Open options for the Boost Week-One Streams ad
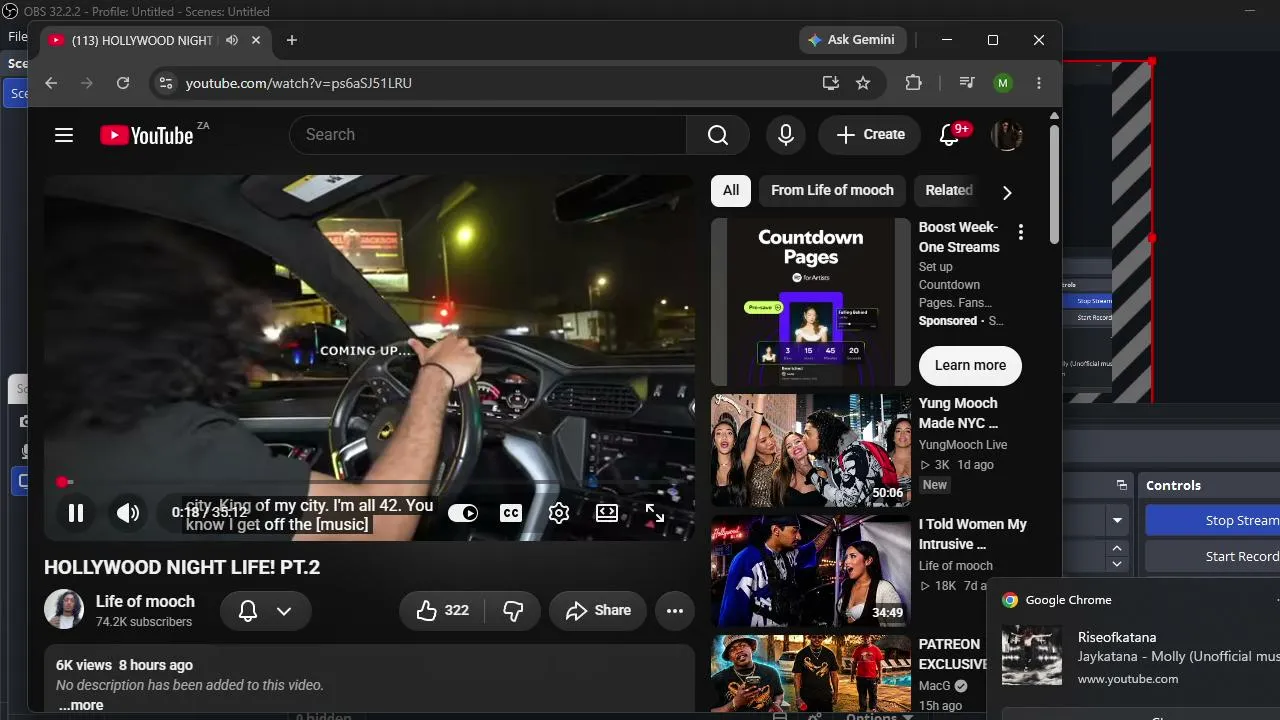The width and height of the screenshot is (1280, 720). [1020, 233]
